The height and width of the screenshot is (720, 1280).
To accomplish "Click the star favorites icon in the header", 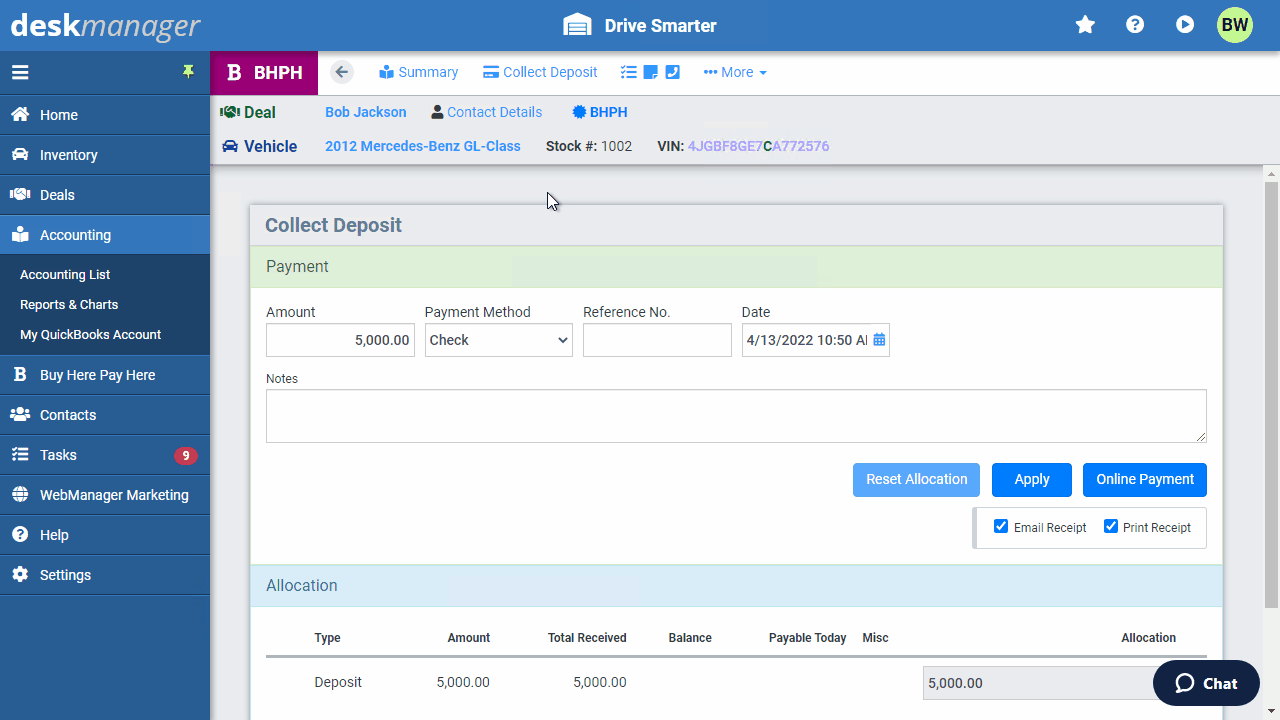I will (x=1085, y=25).
